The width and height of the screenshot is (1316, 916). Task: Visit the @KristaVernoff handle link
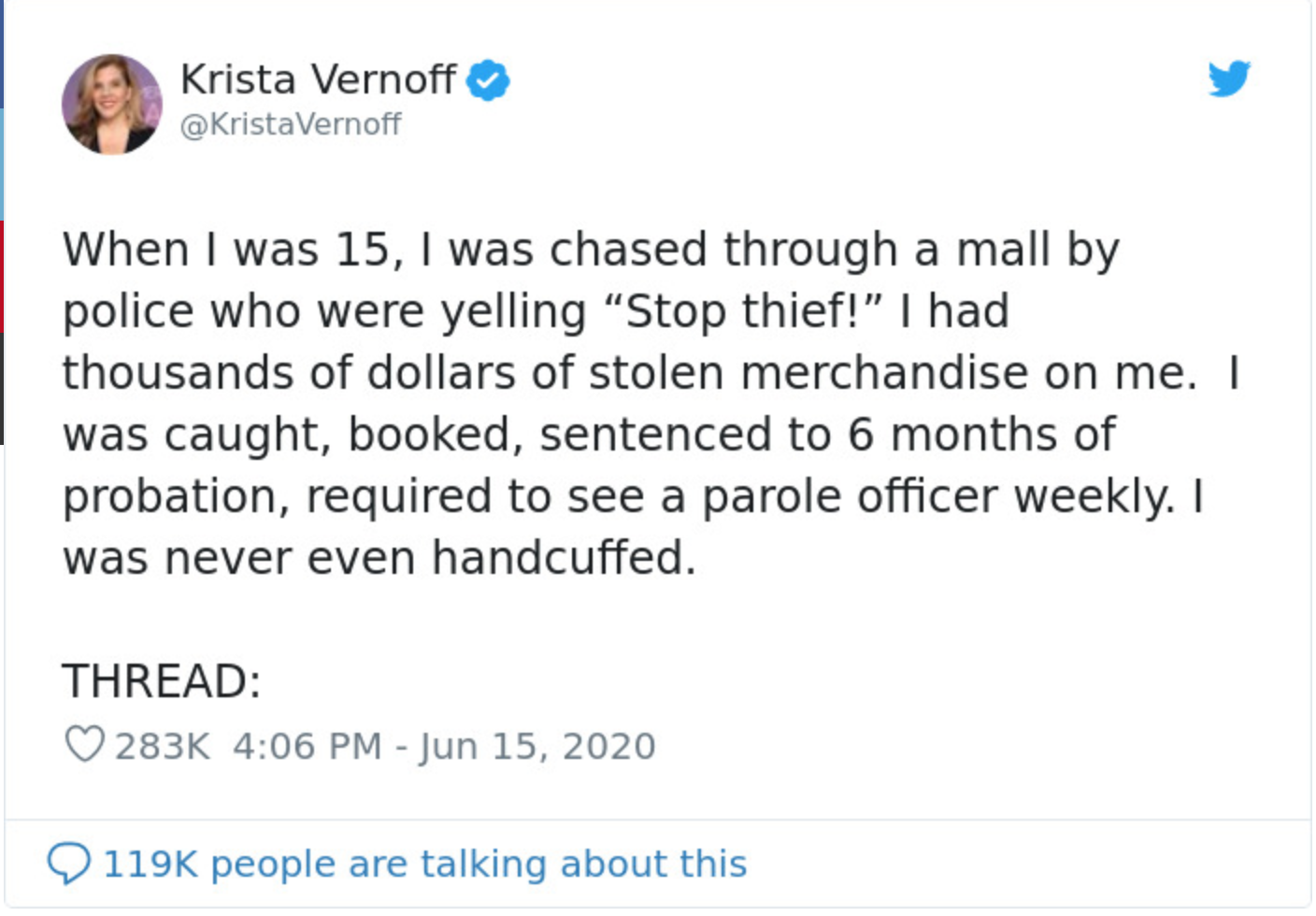pyautogui.click(x=290, y=124)
